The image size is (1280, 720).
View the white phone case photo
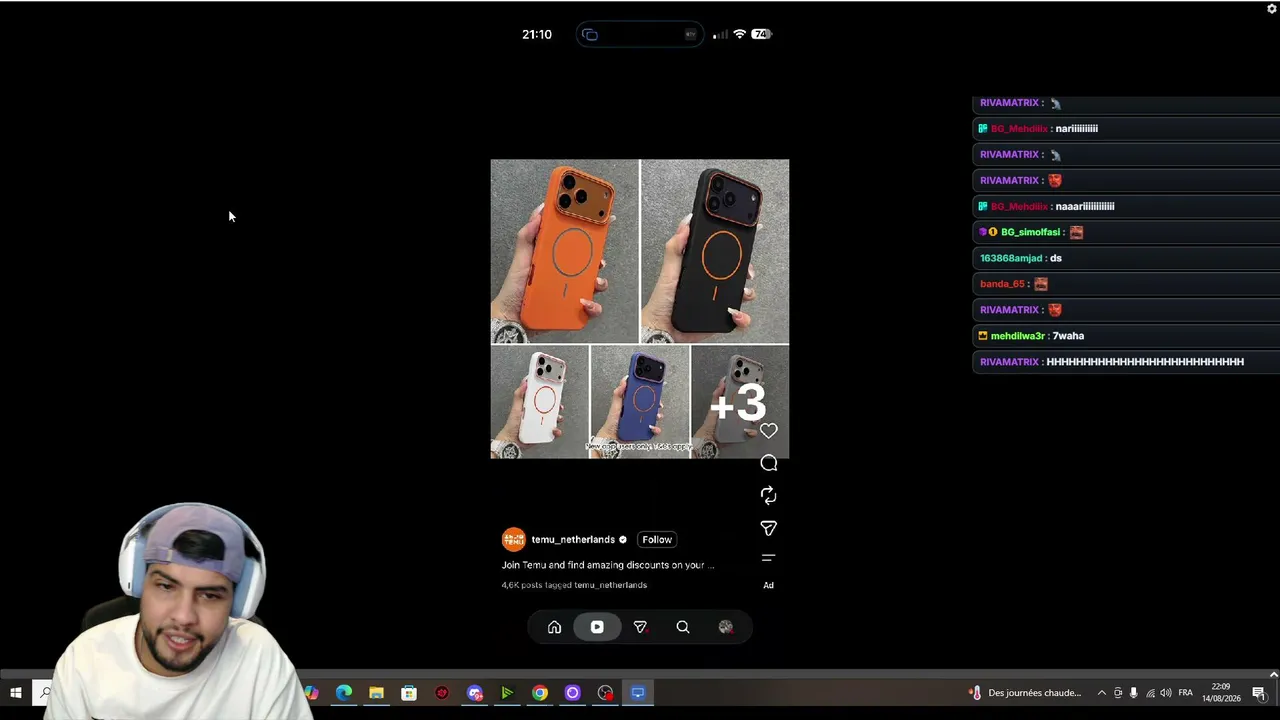(x=540, y=402)
